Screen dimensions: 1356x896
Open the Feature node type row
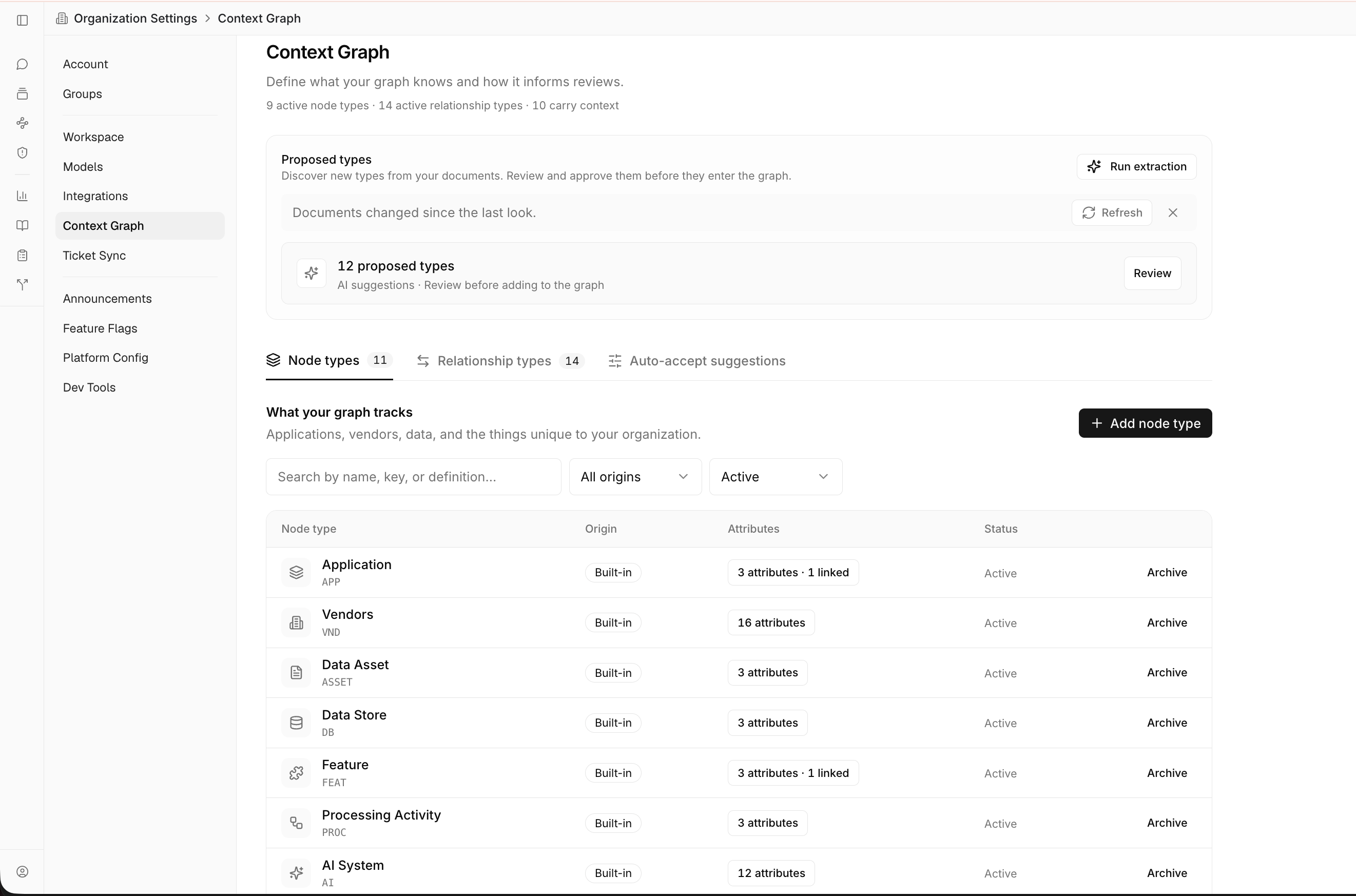(739, 773)
